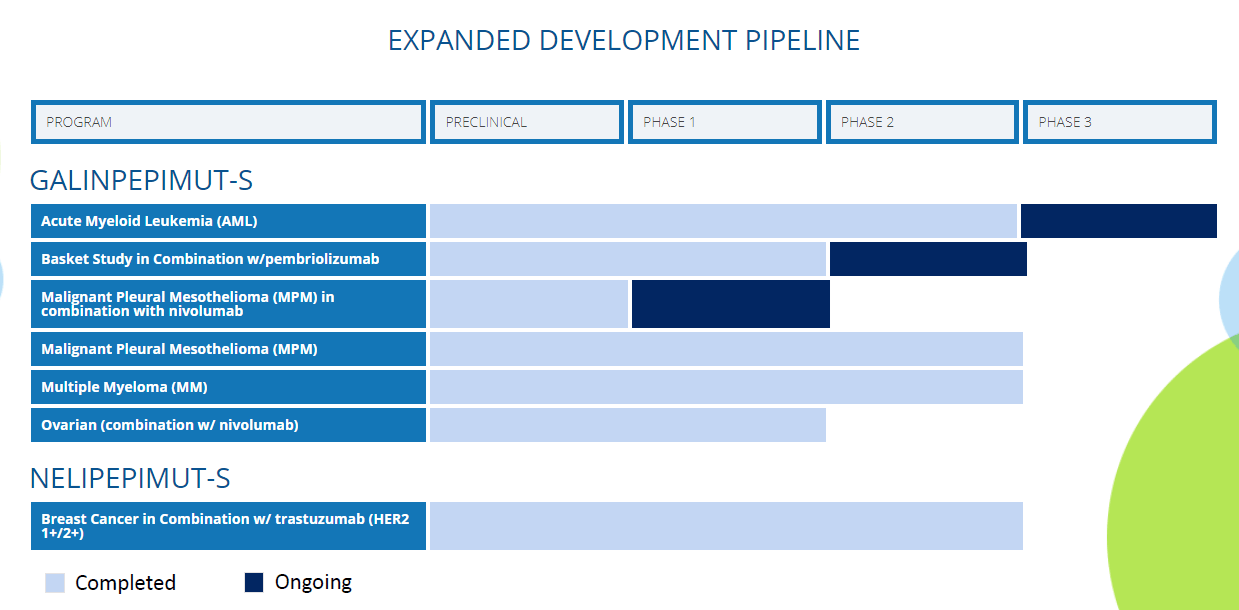Select the Multiple Myeloma (MM) row label

[x=228, y=387]
